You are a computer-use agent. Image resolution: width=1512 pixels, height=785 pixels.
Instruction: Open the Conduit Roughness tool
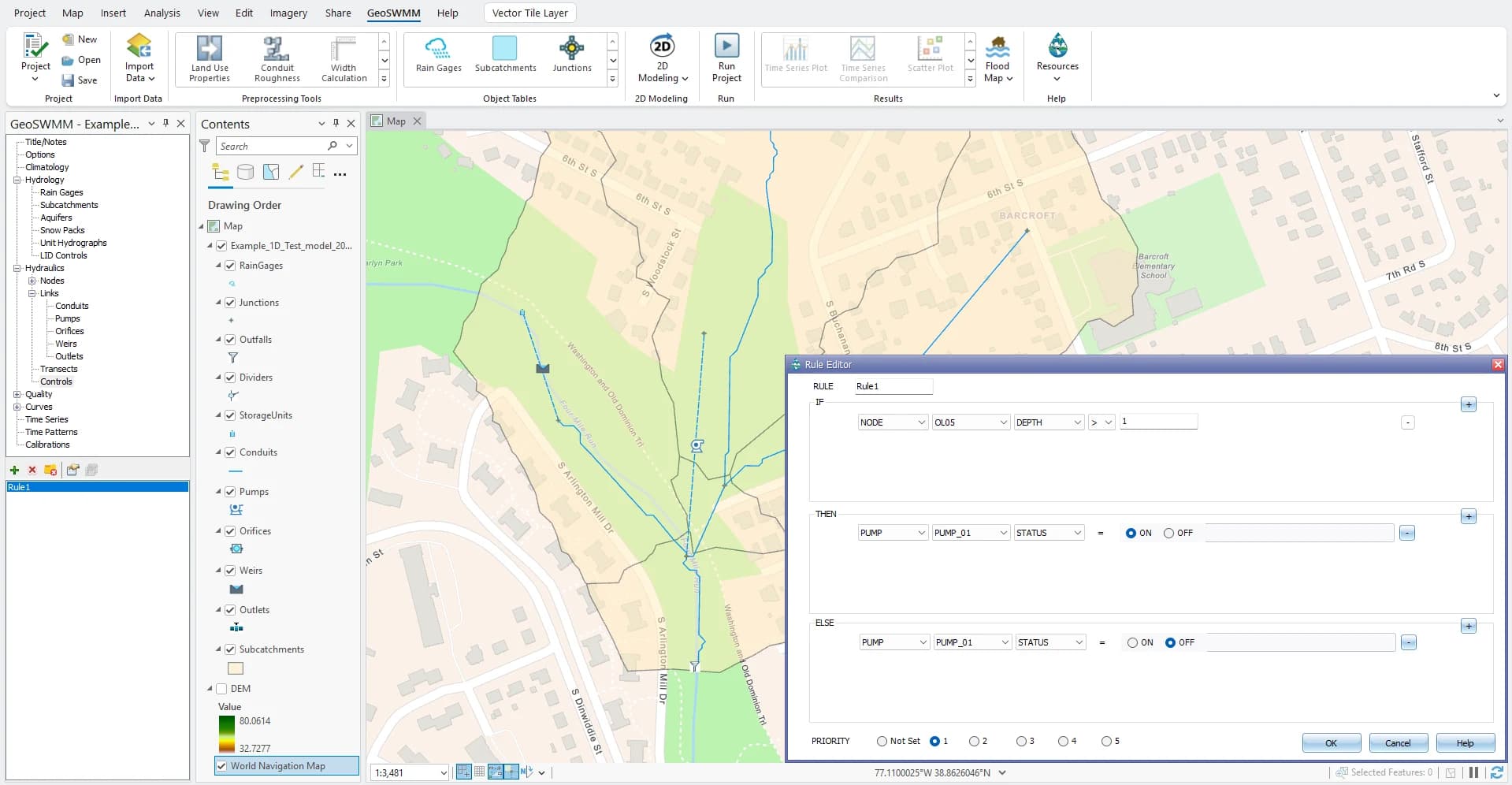coord(277,49)
